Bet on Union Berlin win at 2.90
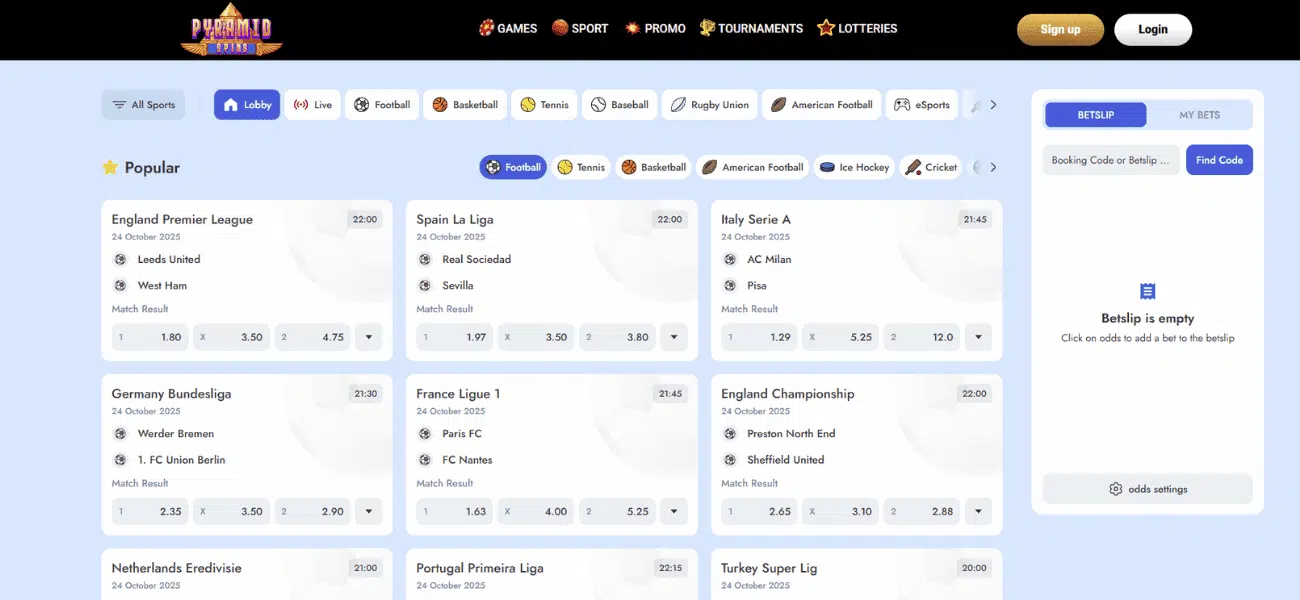The image size is (1300, 600). 313,511
